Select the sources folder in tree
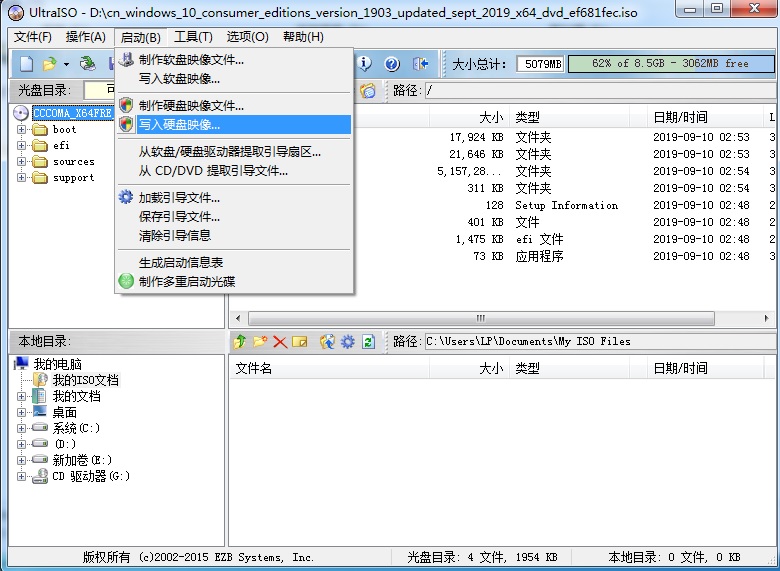 pyautogui.click(x=74, y=162)
